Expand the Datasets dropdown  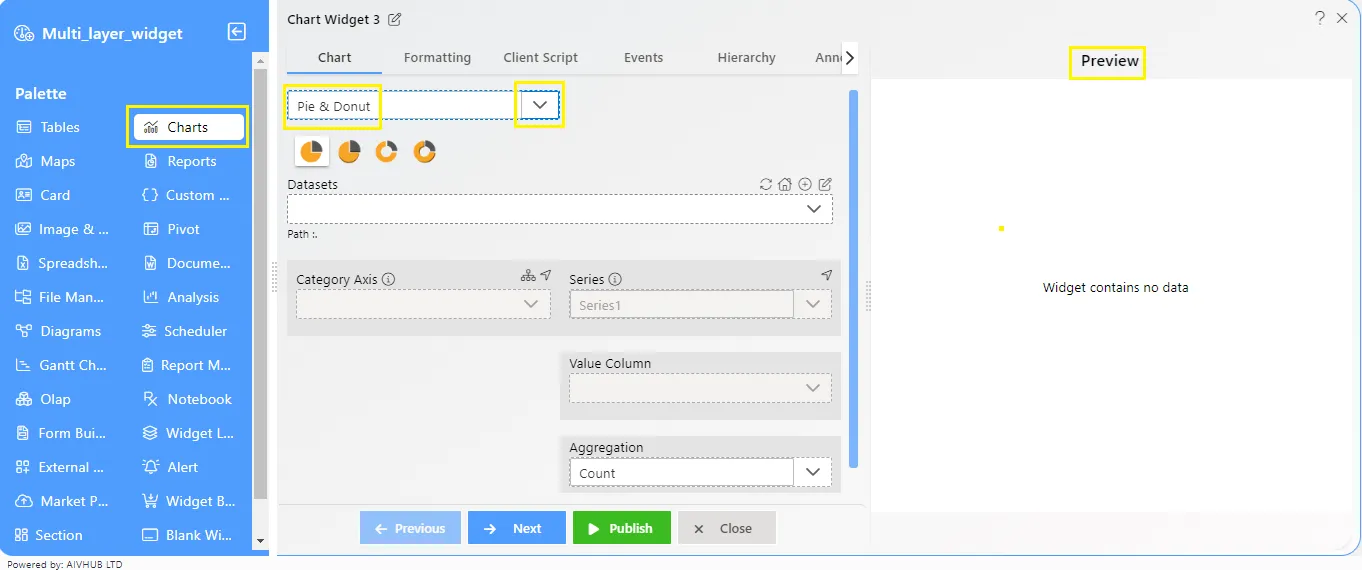(x=815, y=209)
